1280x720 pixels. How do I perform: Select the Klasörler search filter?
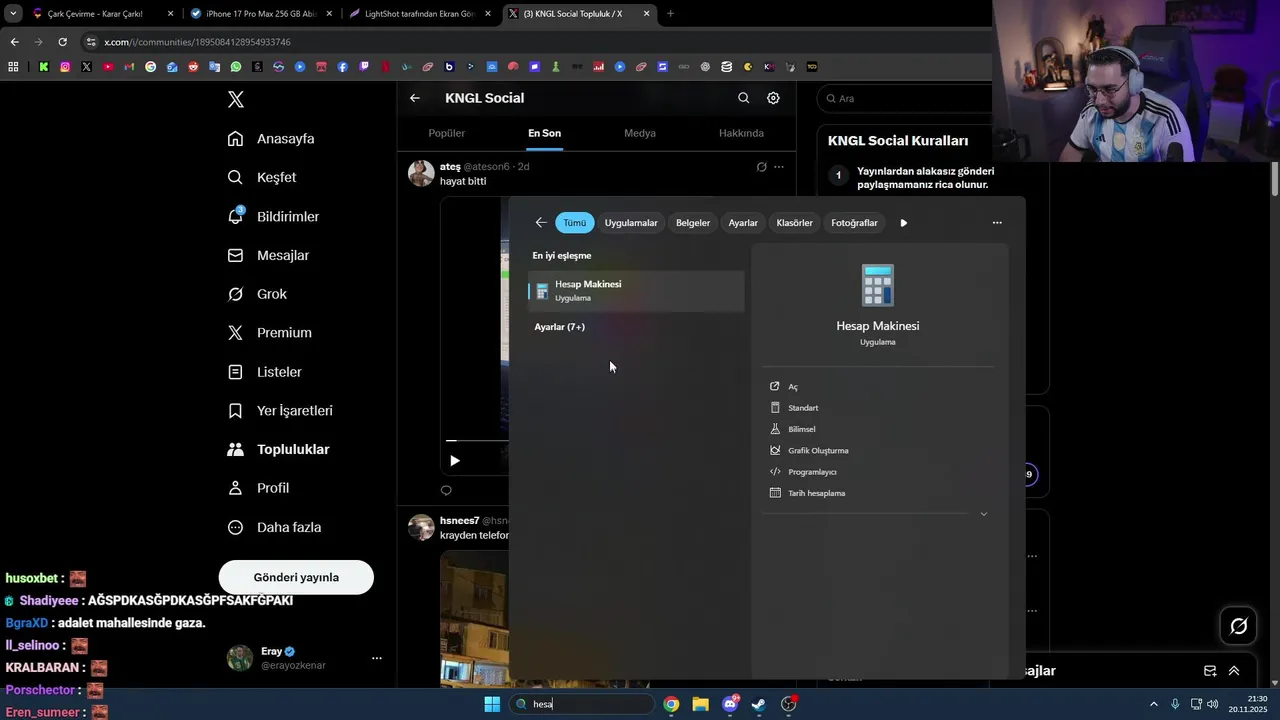(x=794, y=223)
